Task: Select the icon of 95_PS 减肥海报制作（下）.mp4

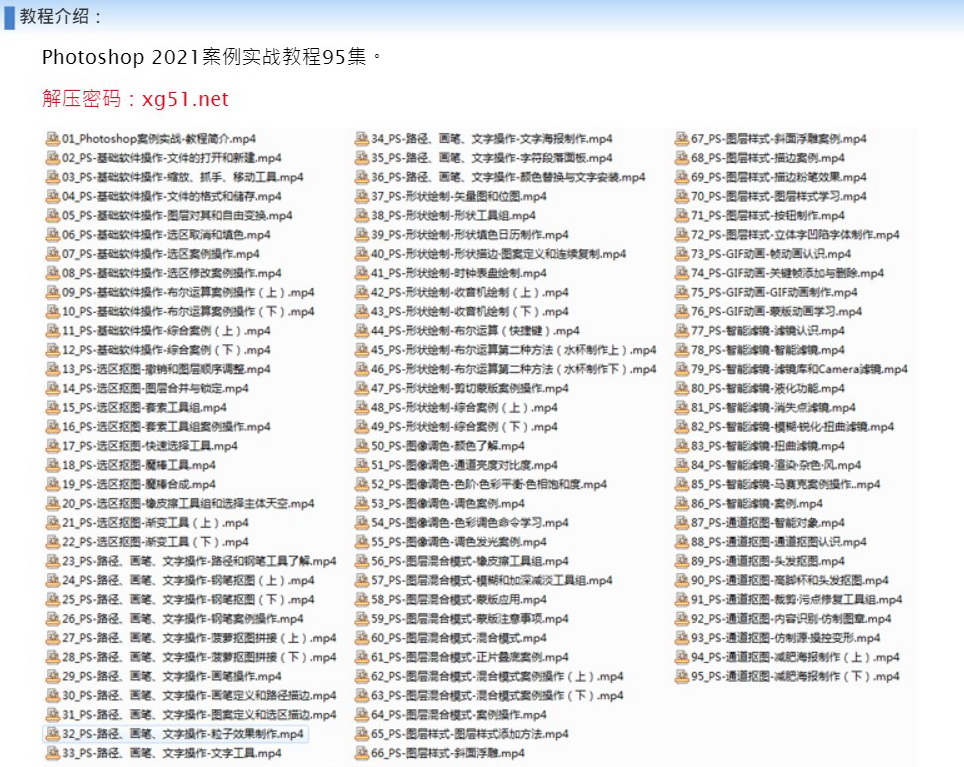Action: click(682, 676)
